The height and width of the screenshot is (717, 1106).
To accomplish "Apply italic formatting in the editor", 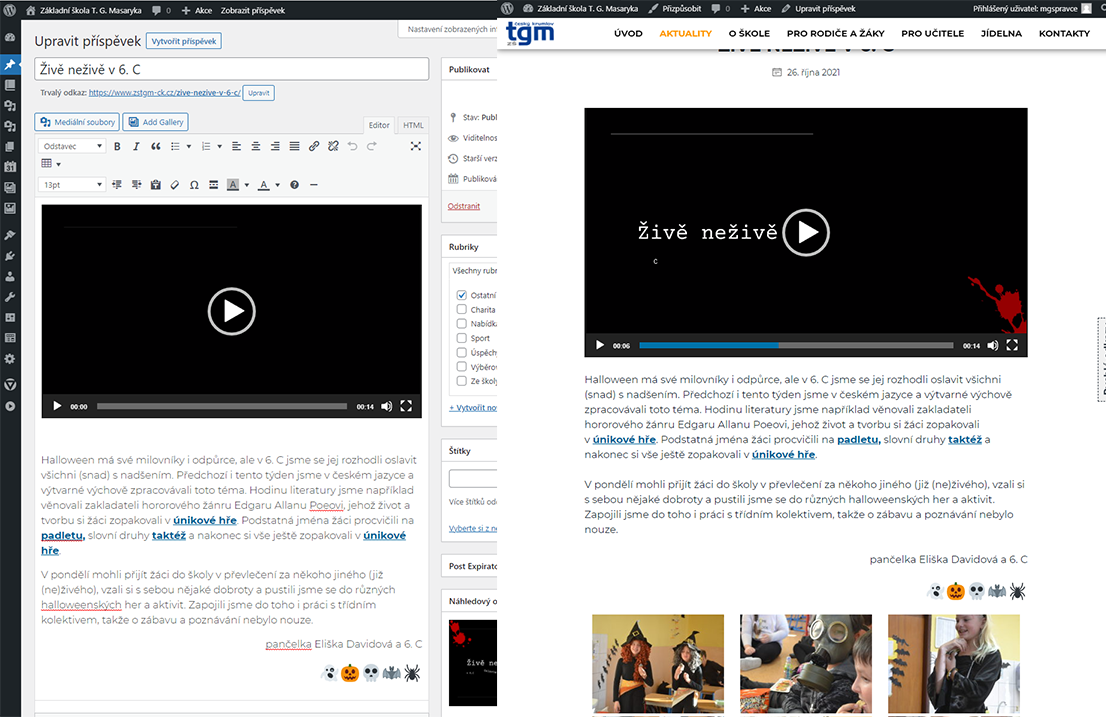I will [x=136, y=146].
